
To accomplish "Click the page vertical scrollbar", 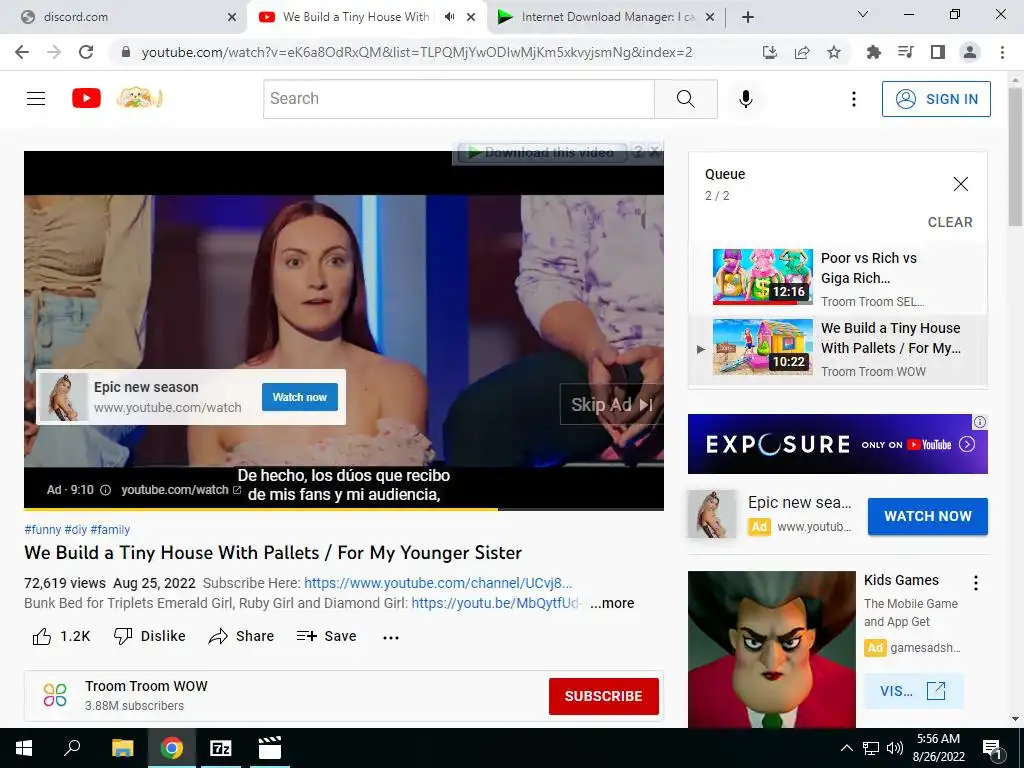I will [x=1015, y=157].
